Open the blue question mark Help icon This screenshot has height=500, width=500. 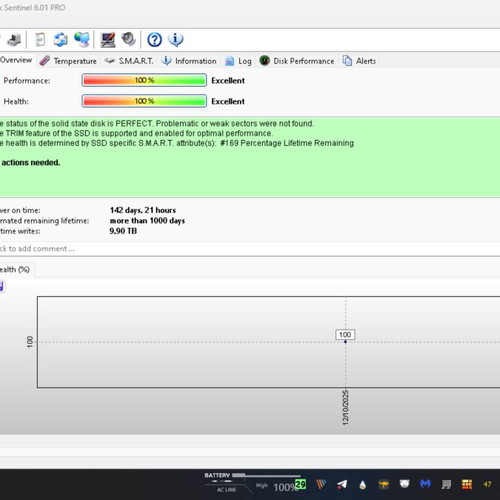click(154, 40)
